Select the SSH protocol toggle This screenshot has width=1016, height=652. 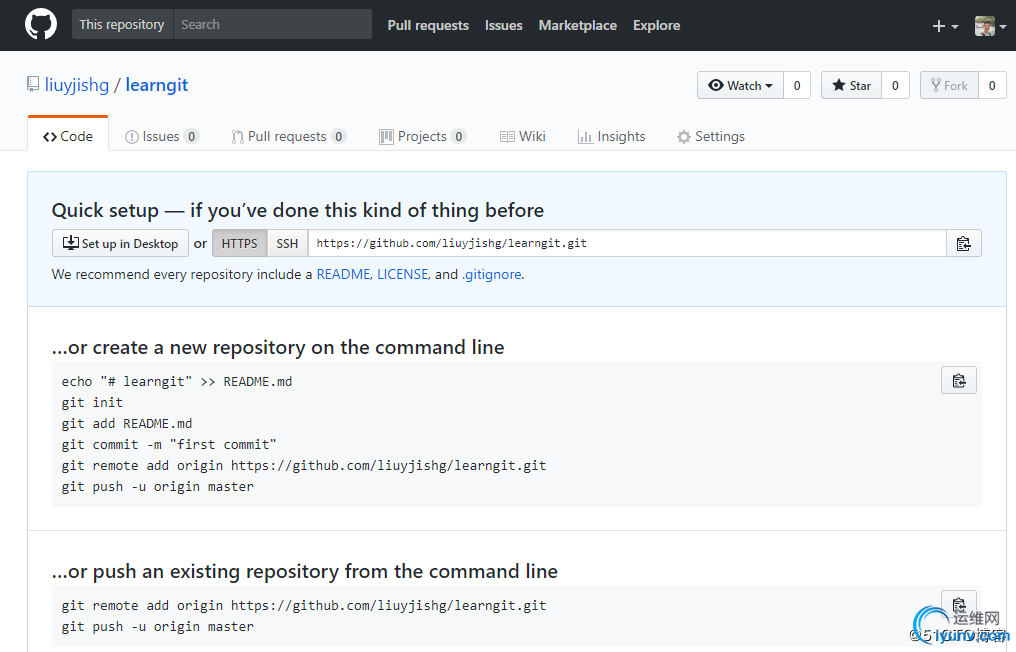click(287, 243)
